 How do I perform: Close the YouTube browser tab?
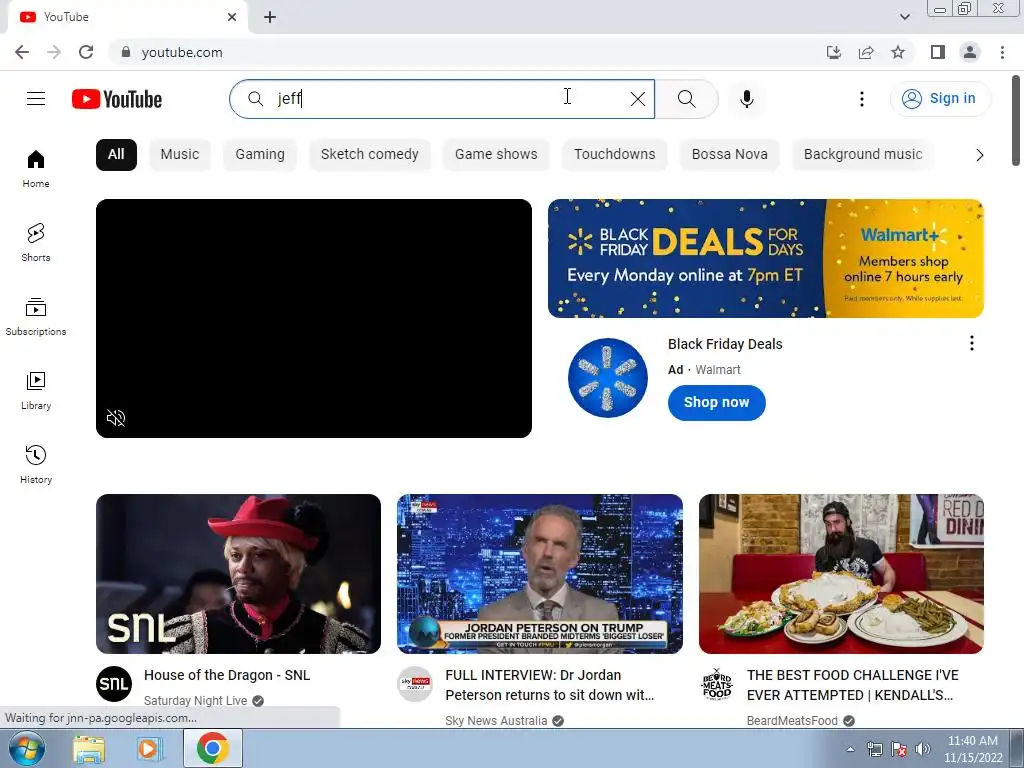pos(232,17)
